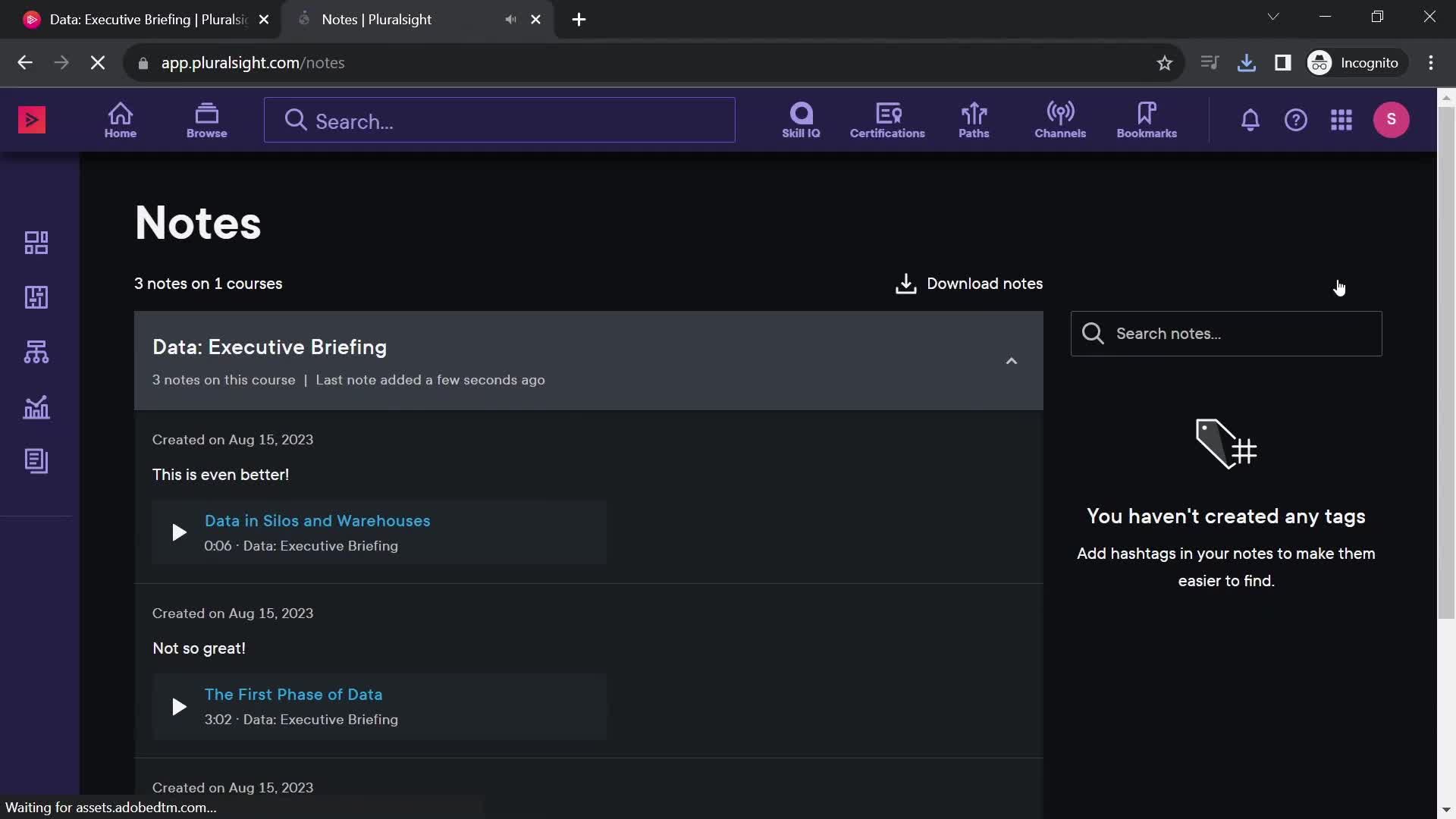Collapse the Data: Executive Briefing course section

coord(1011,361)
